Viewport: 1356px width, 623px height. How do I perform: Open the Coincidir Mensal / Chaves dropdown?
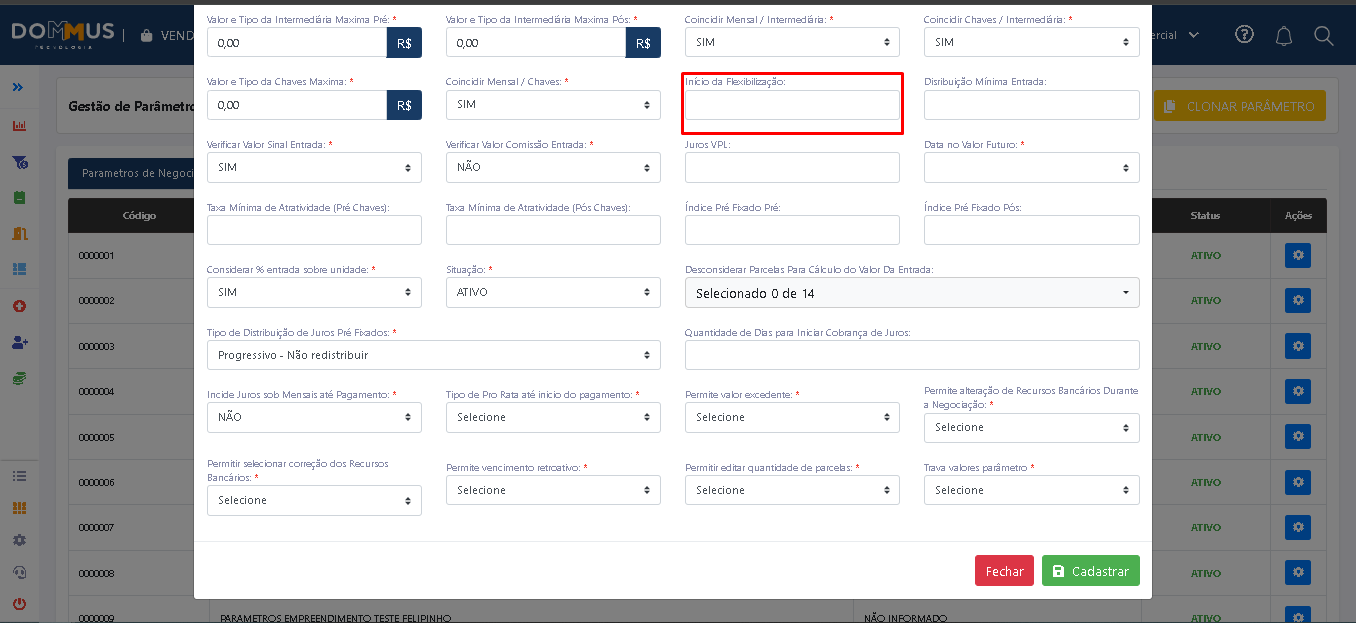coord(553,105)
